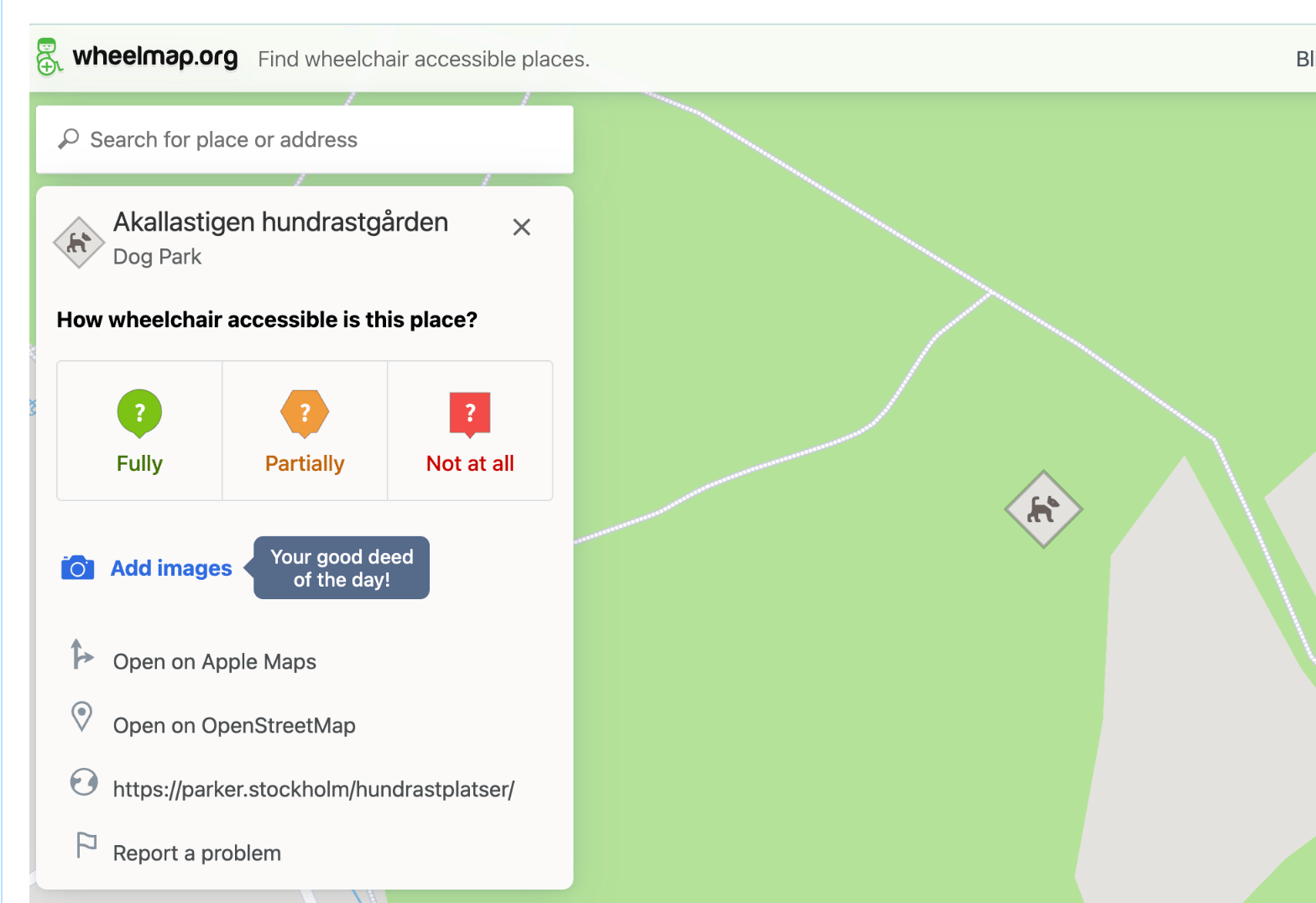Viewport: 1316px width, 903px height.
Task: Click the map pin icon for OpenStreetMap
Action: pos(81,718)
